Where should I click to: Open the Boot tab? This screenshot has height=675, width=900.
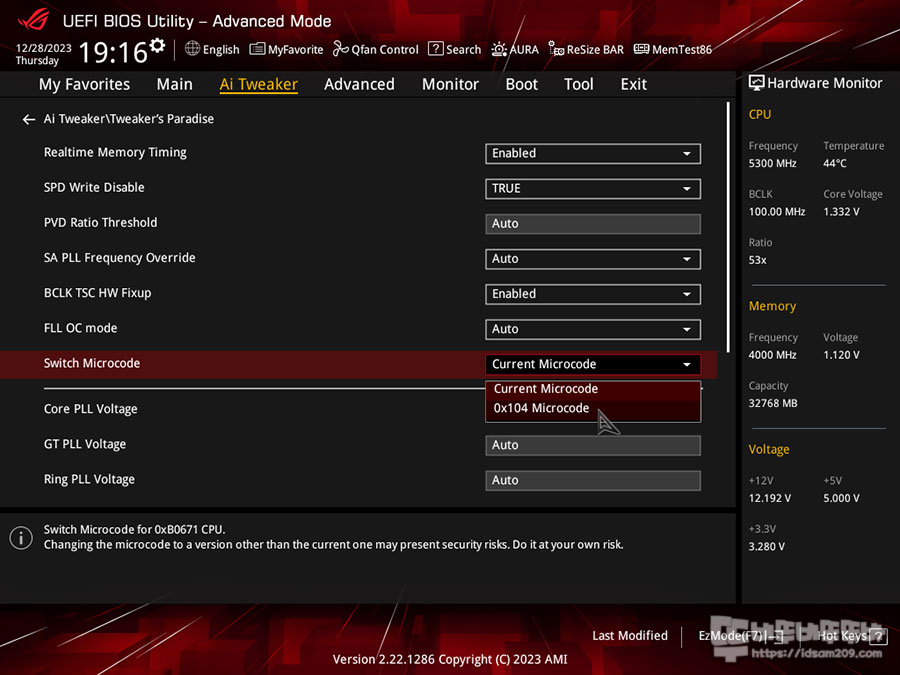point(521,84)
